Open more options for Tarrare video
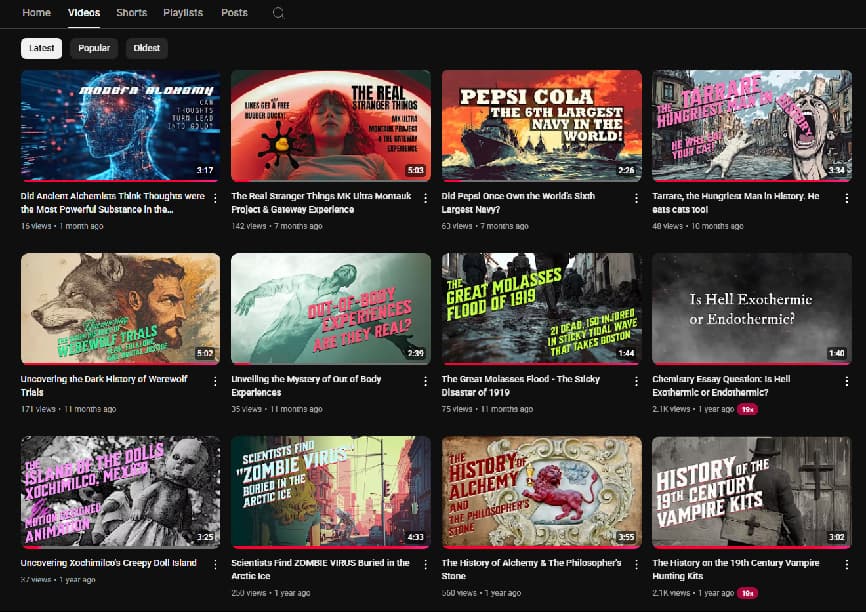 (847, 198)
